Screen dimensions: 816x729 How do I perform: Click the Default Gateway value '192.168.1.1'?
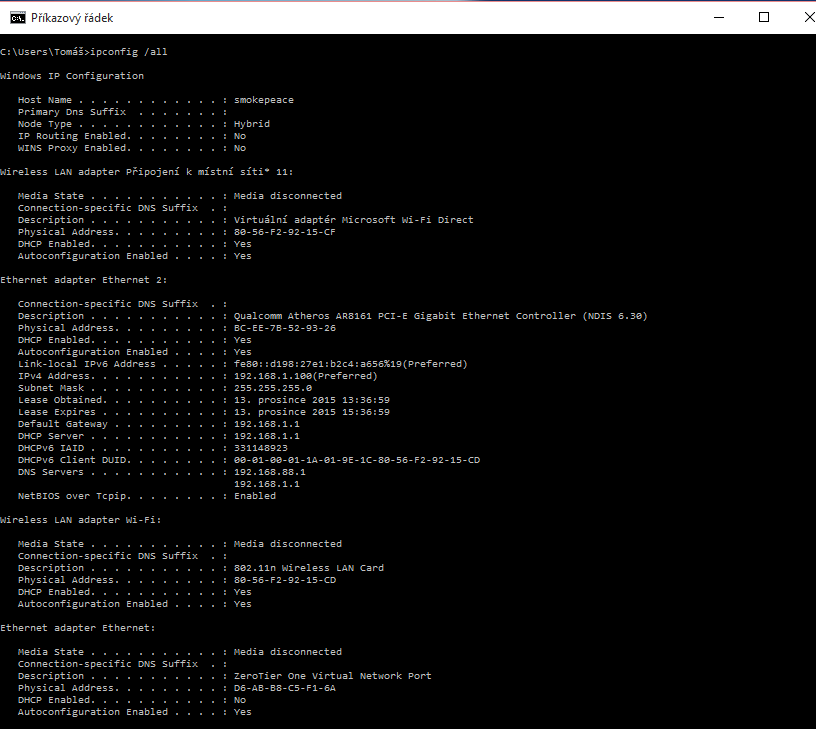(x=267, y=424)
